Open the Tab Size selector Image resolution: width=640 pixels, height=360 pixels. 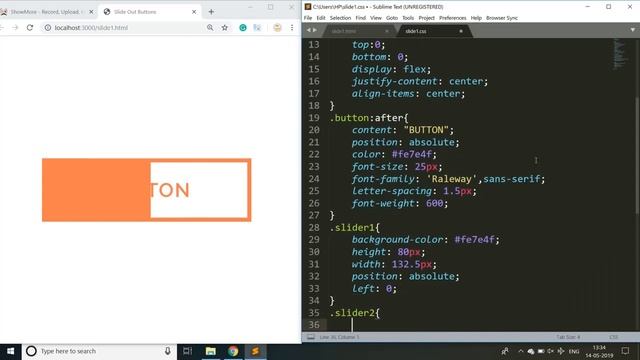(568, 337)
